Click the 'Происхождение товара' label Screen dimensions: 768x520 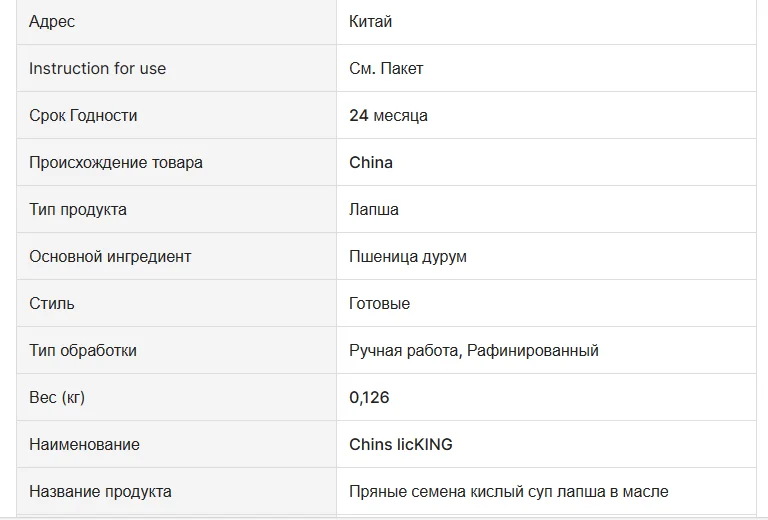coord(116,162)
